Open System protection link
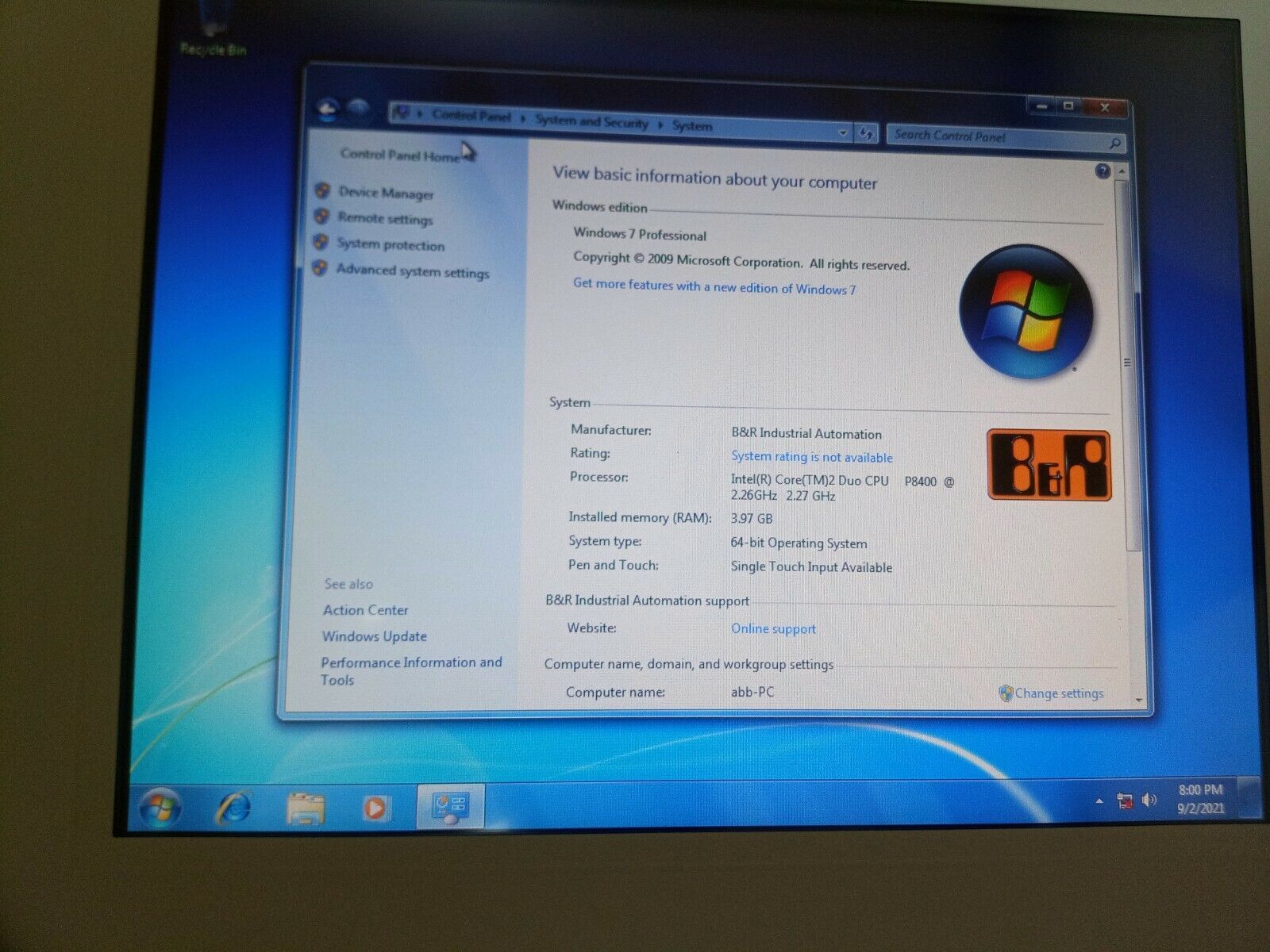The image size is (1270, 952). [390, 244]
